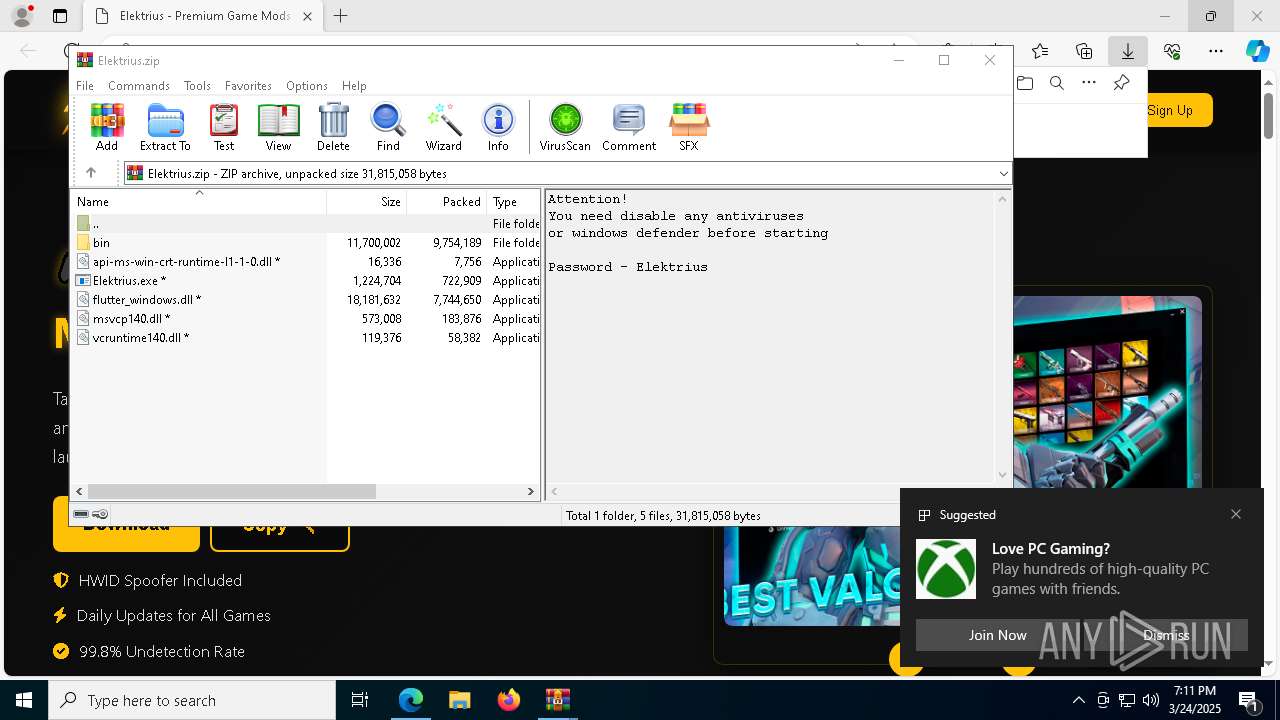Select the msvcp140.dll file
This screenshot has height=720, width=1280.
pyautogui.click(x=306, y=319)
